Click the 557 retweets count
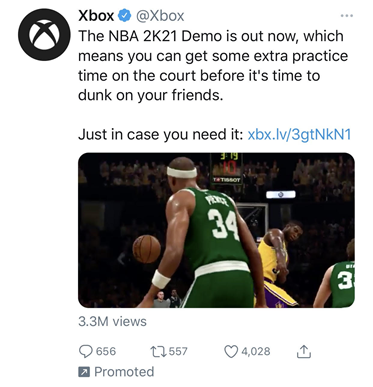373x387 pixels. point(178,351)
